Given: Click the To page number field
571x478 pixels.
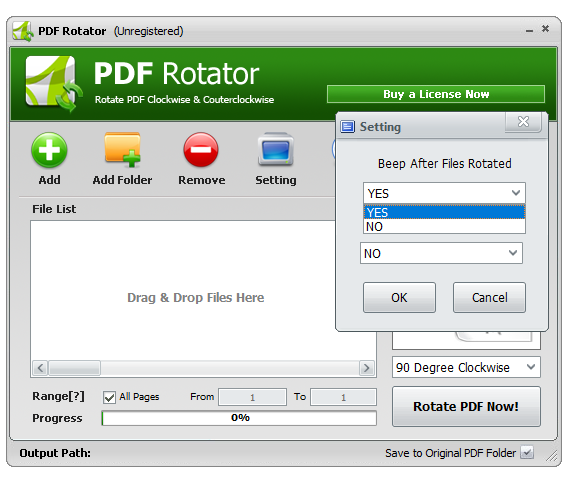Looking at the screenshot, I should 343,397.
